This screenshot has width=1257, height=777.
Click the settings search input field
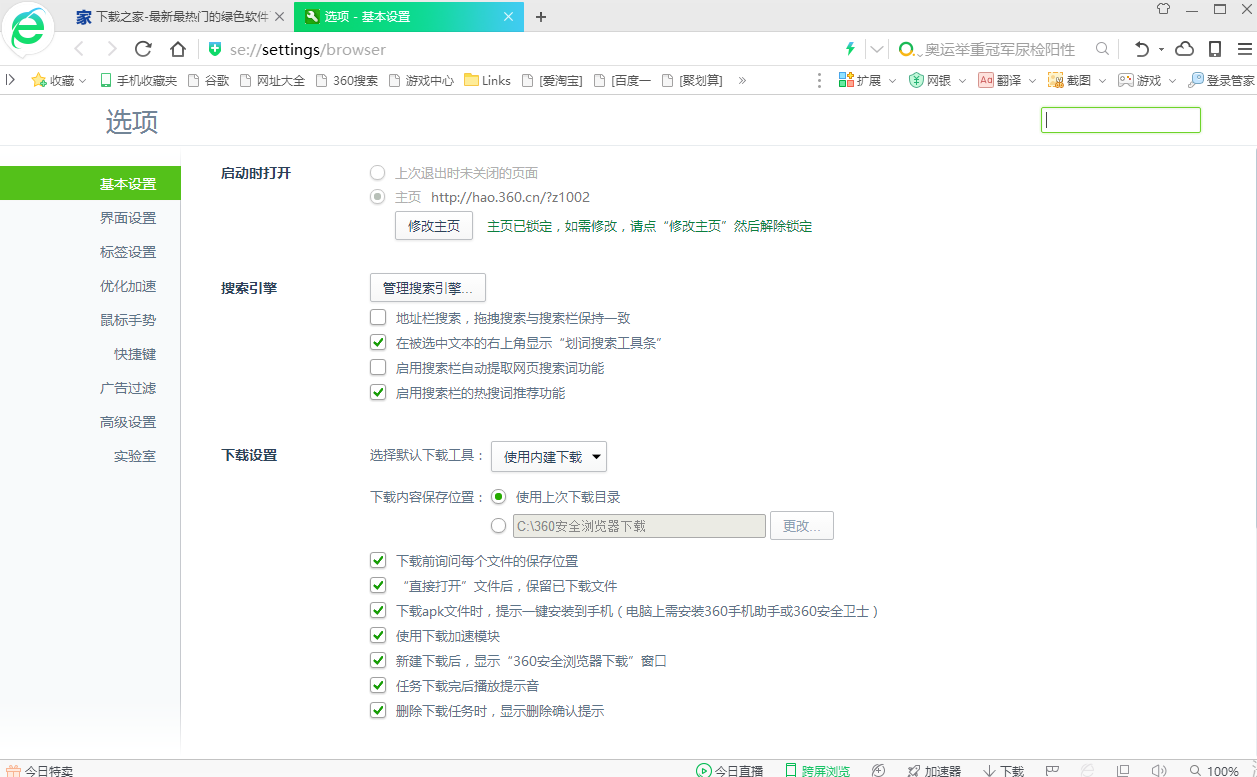coord(1120,119)
